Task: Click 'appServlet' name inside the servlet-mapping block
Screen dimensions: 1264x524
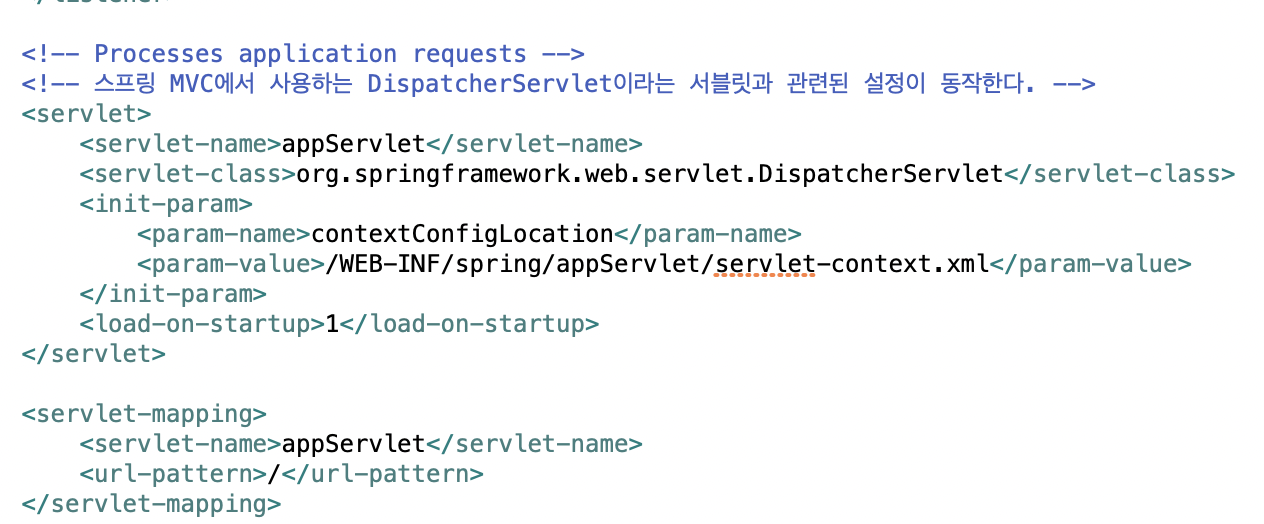Action: coord(354,444)
